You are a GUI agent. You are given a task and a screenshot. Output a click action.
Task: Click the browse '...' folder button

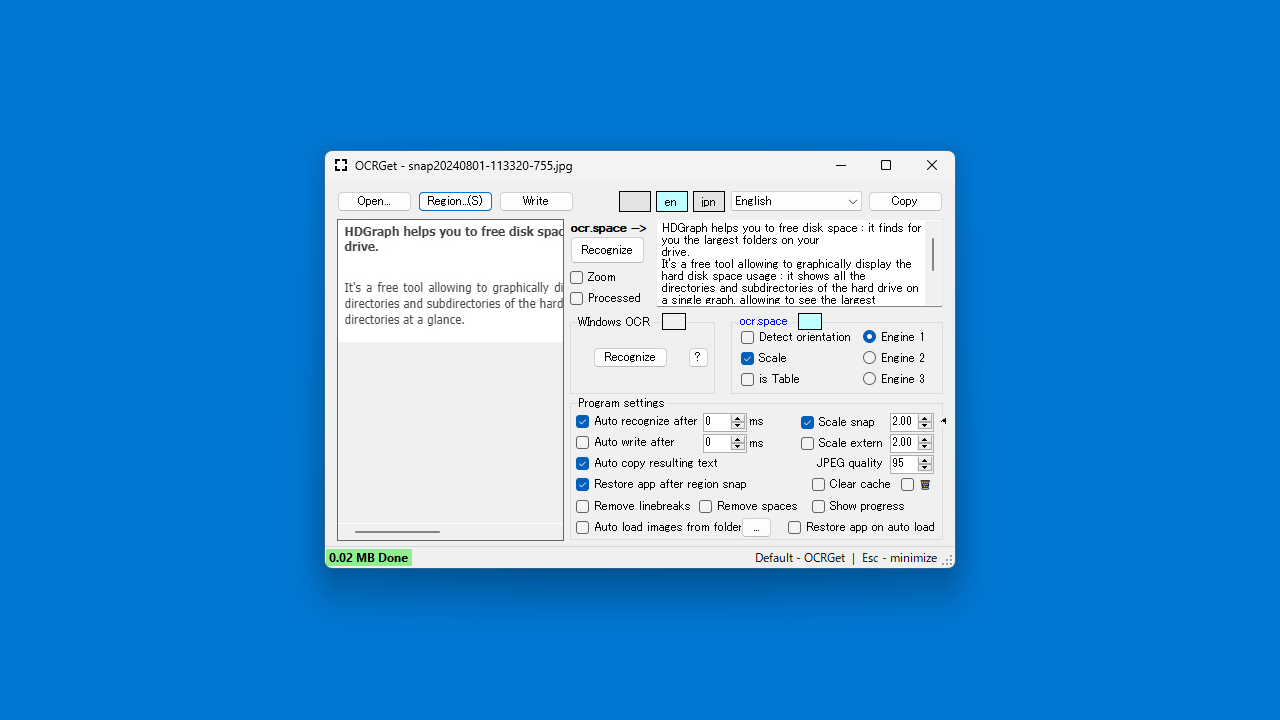pyautogui.click(x=756, y=527)
